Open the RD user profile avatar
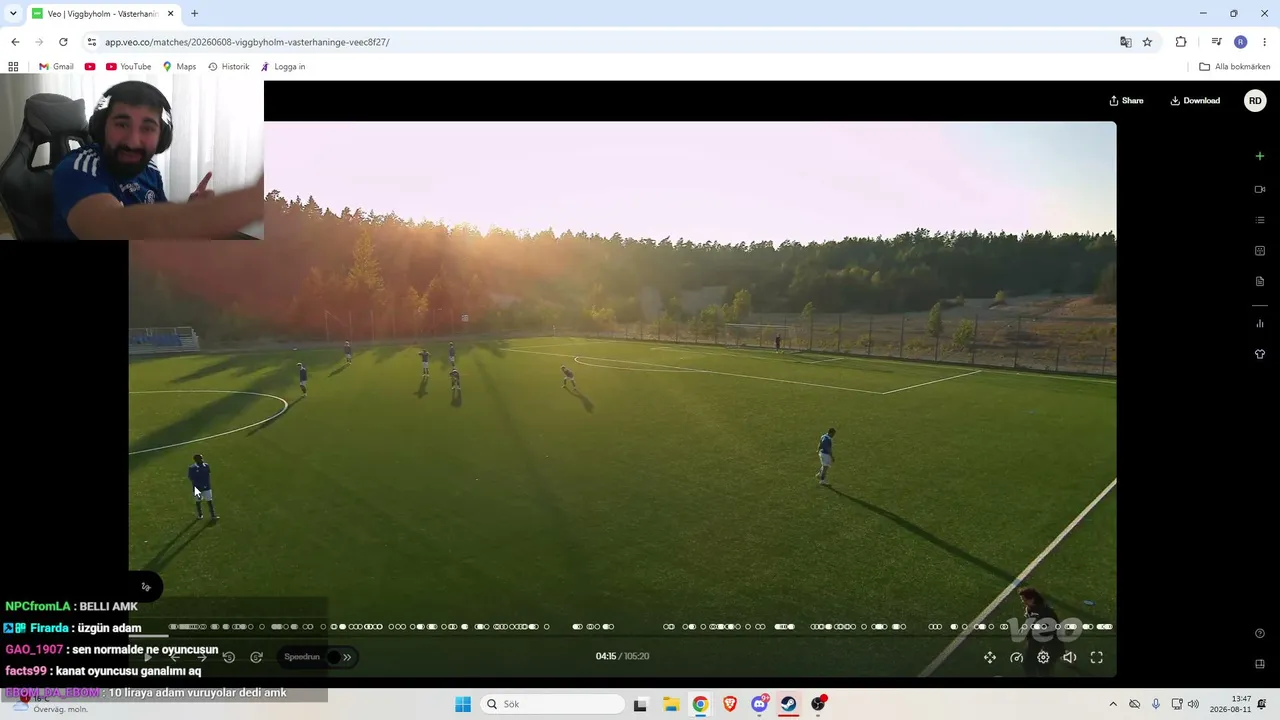Viewport: 1280px width, 720px height. tap(1255, 101)
